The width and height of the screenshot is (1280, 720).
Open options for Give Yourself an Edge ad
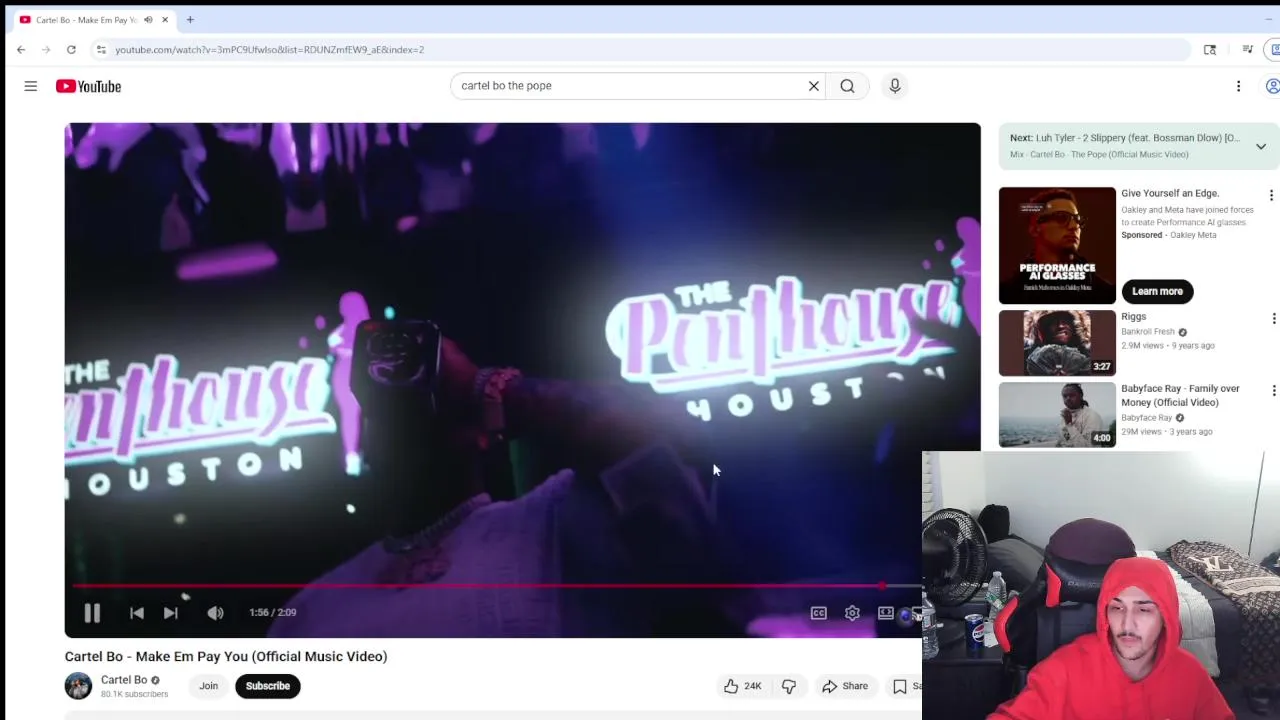1271,195
